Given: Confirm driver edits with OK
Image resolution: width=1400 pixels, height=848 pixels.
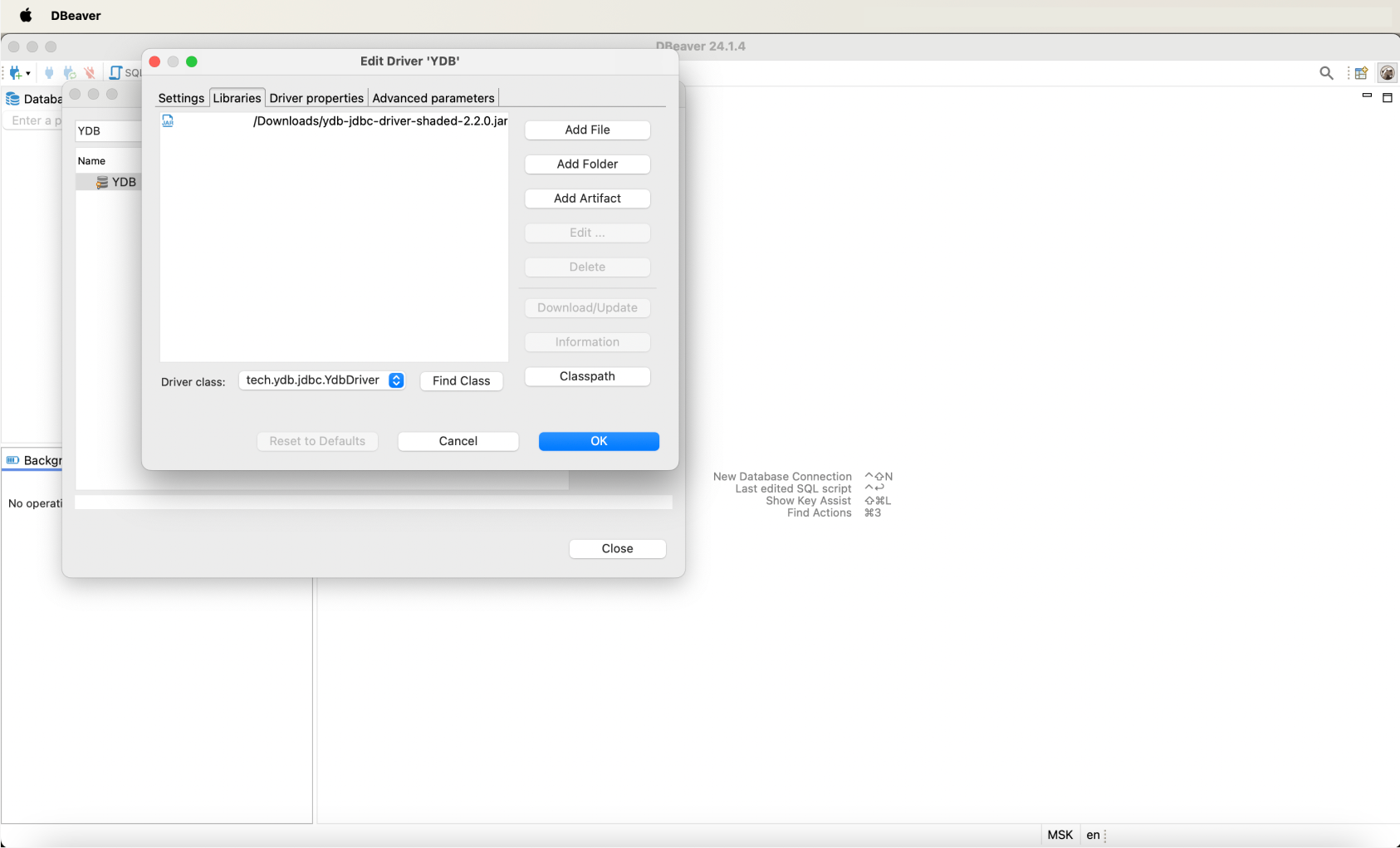Looking at the screenshot, I should tap(599, 441).
